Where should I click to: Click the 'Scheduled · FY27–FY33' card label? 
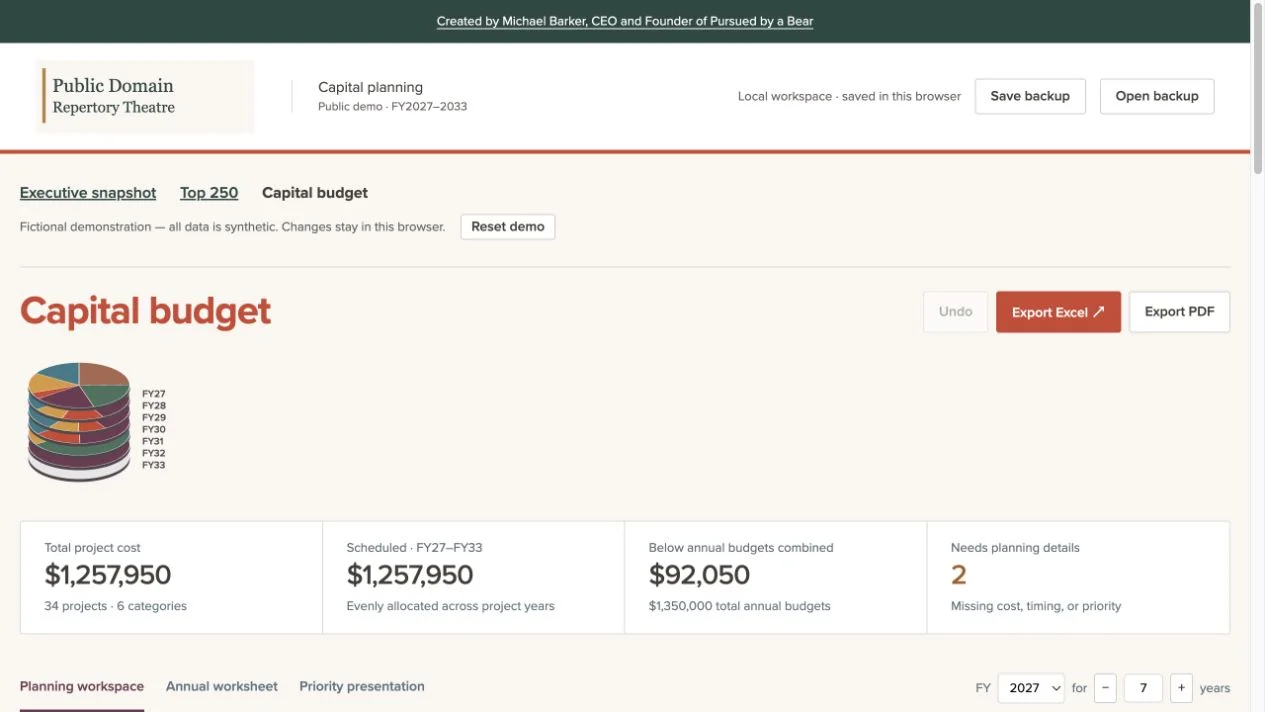point(413,548)
